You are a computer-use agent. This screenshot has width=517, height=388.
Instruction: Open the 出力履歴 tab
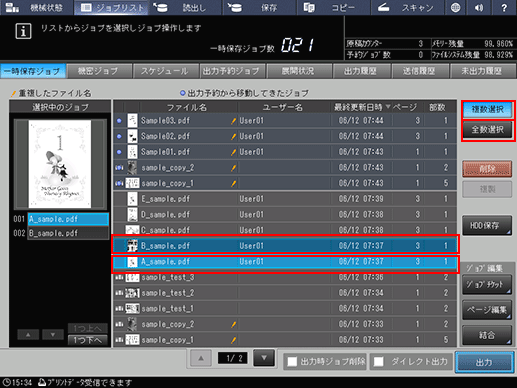point(361,71)
